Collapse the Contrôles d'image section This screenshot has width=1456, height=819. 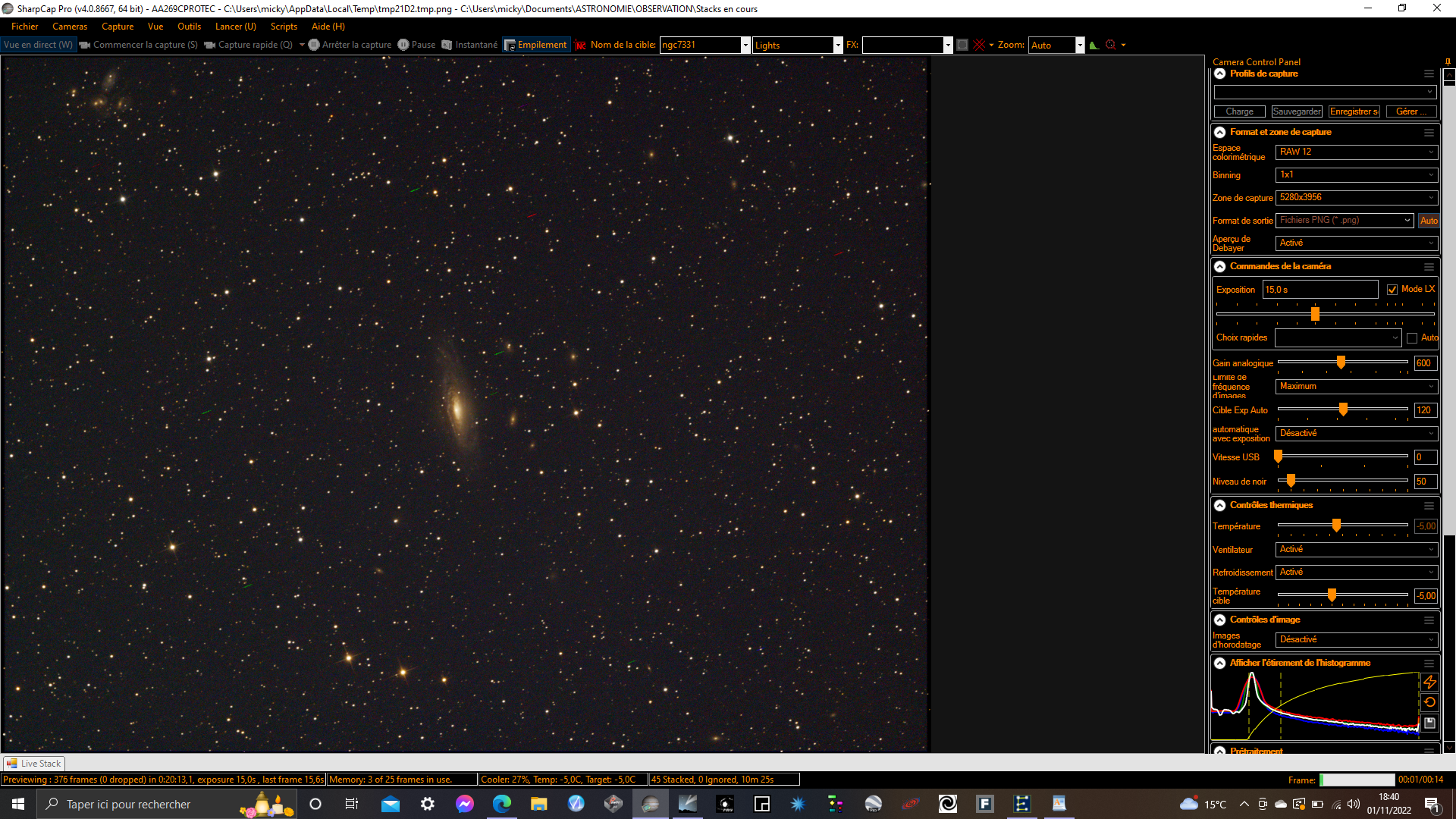click(1219, 620)
